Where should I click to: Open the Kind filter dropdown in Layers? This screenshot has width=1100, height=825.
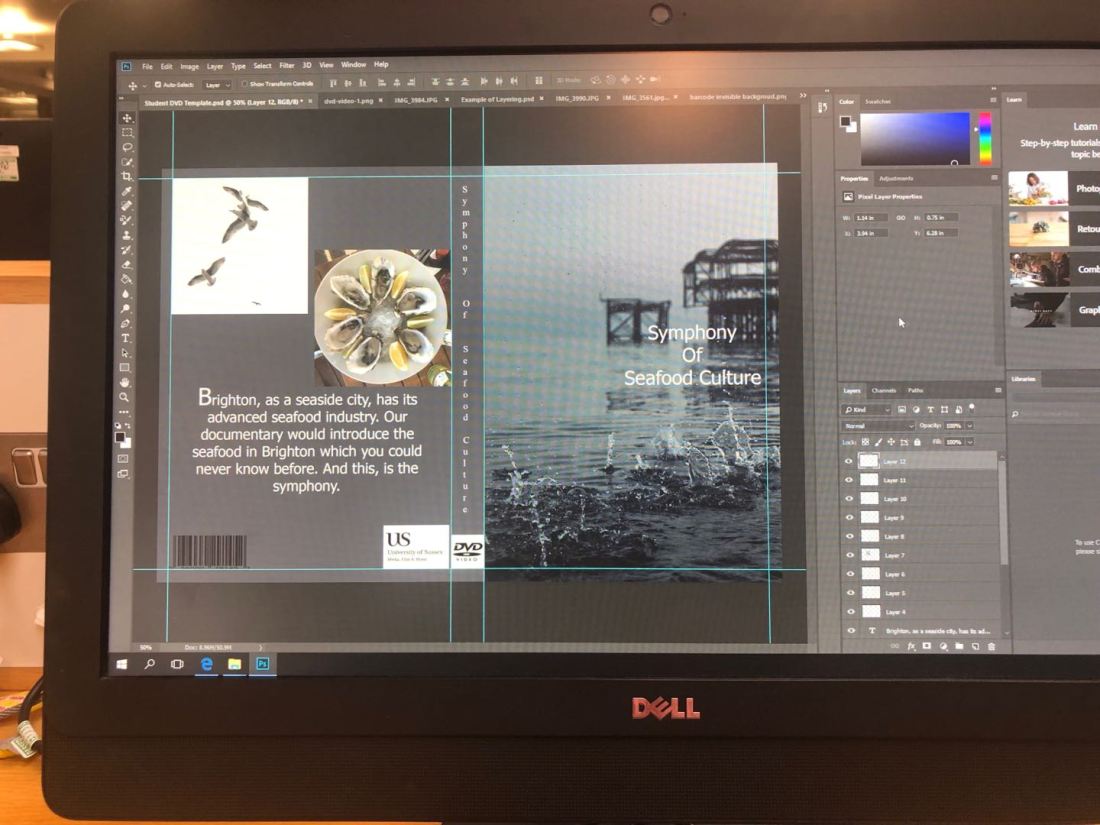point(866,410)
